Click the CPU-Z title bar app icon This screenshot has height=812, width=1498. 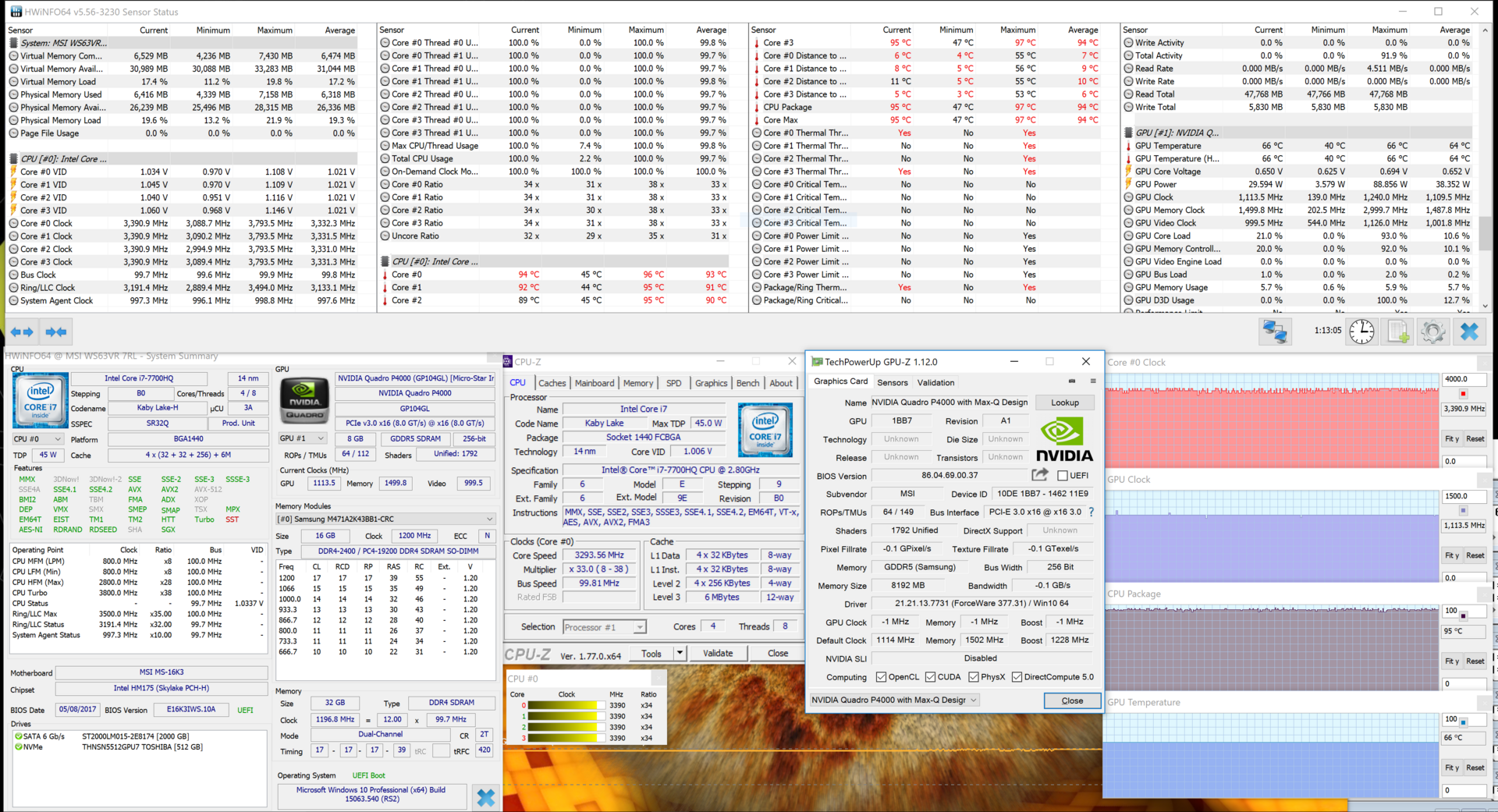click(x=508, y=362)
